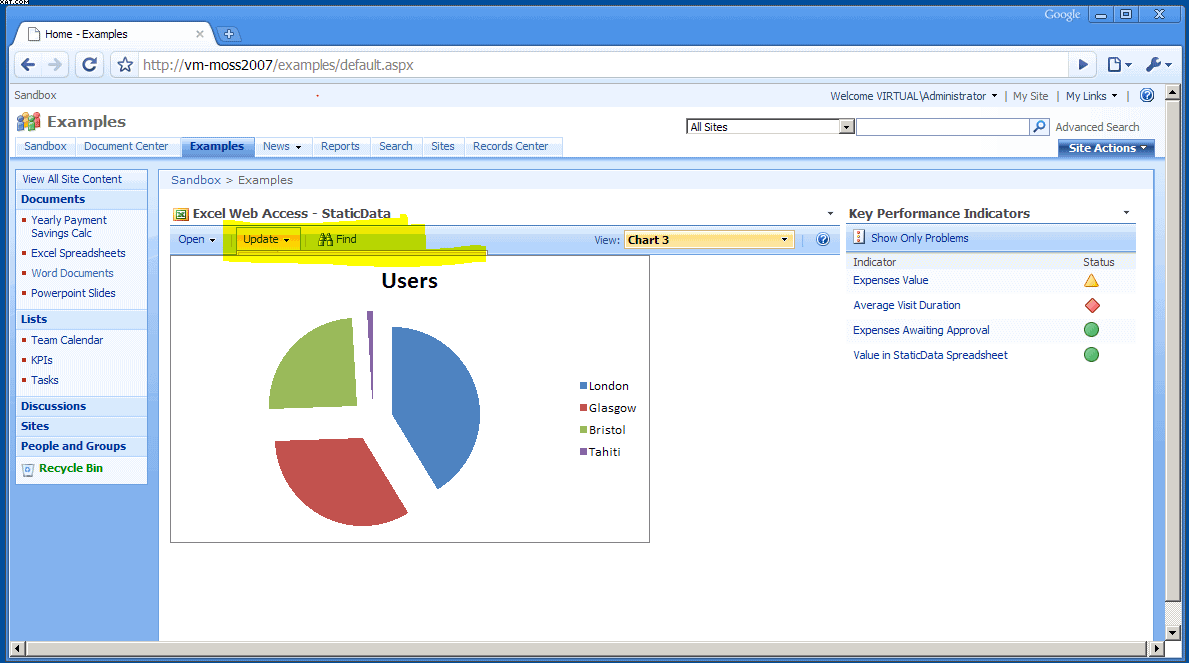Screen dimensions: 1189x663
Task: Open the All Sites scope dropdown
Action: point(846,127)
